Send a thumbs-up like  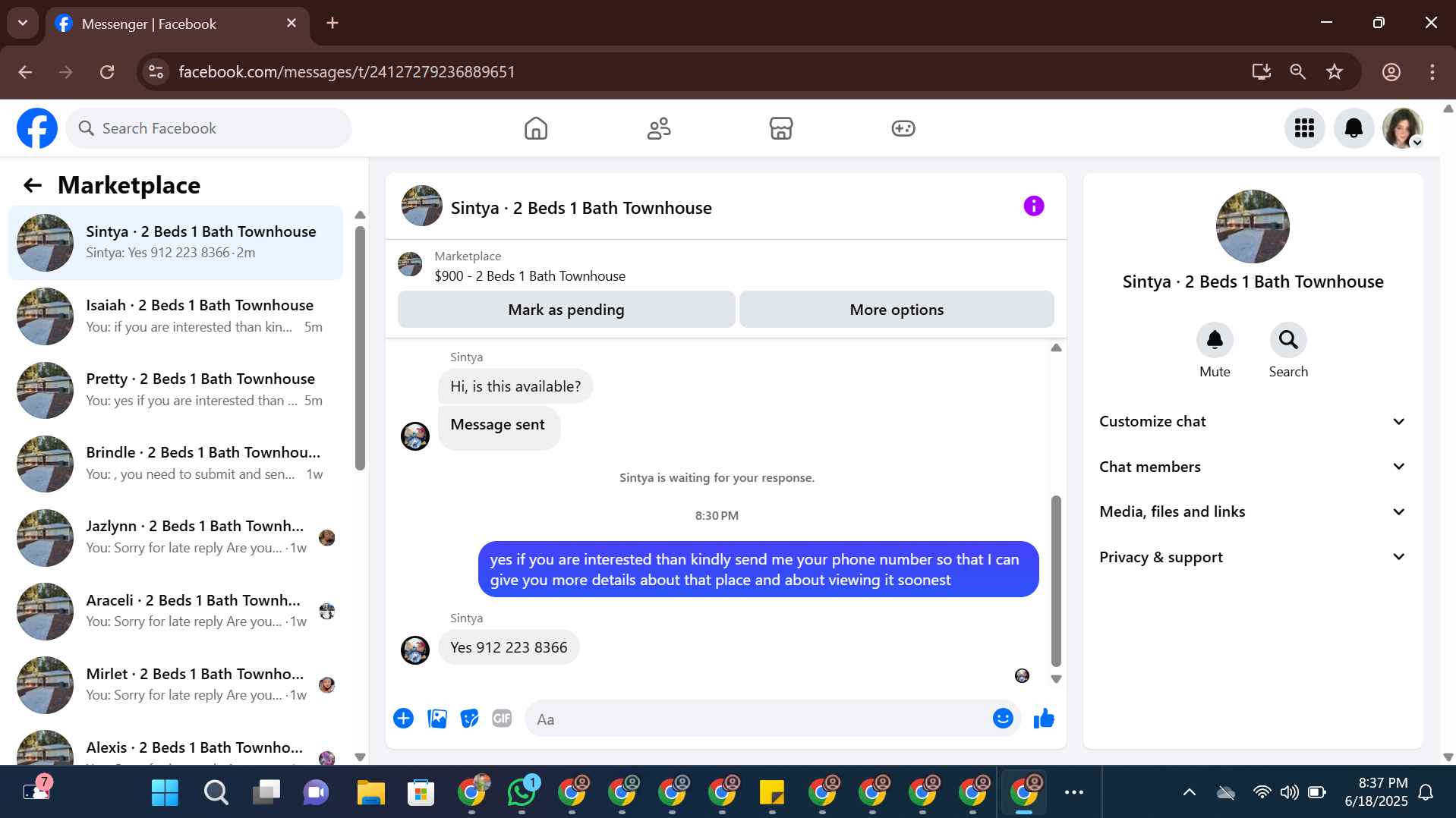pyautogui.click(x=1045, y=719)
